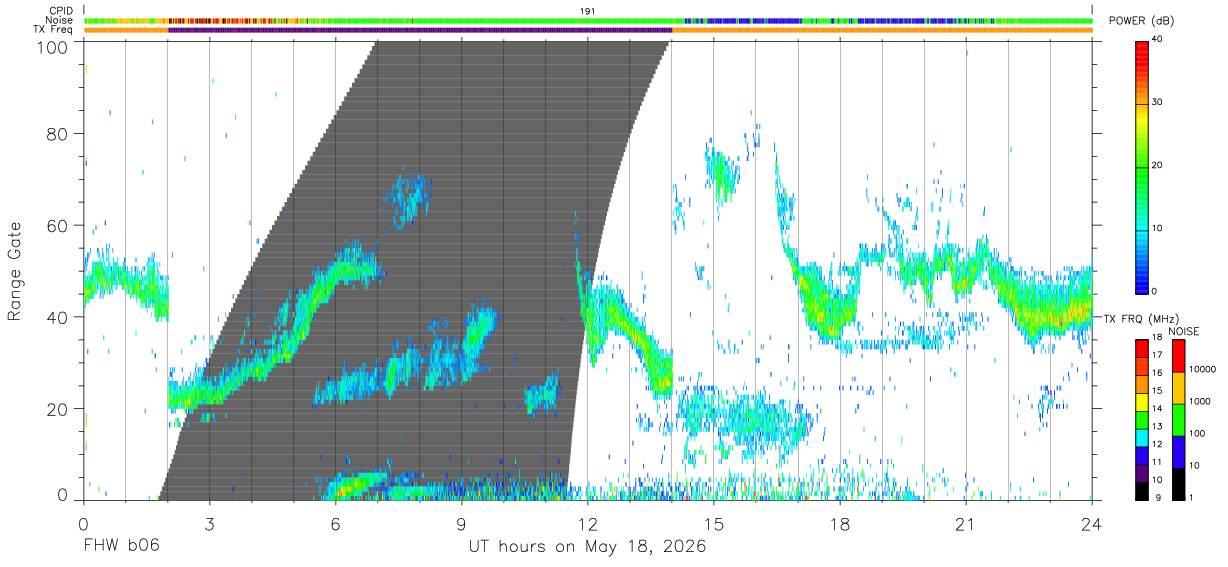Click UT hour tick label 24
This screenshot has height=567, width=1228.
pyautogui.click(x=1092, y=524)
